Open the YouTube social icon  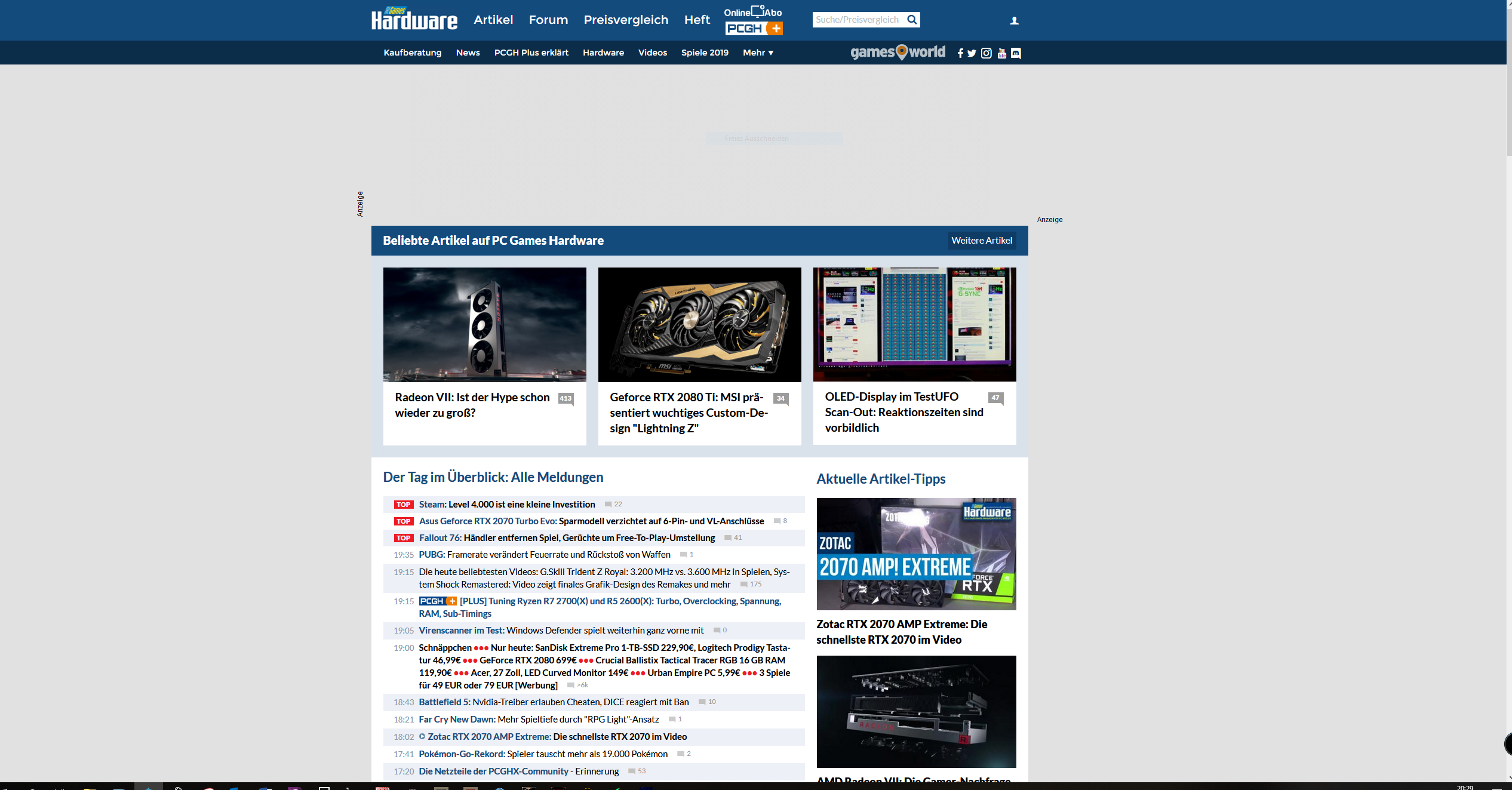(1001, 53)
